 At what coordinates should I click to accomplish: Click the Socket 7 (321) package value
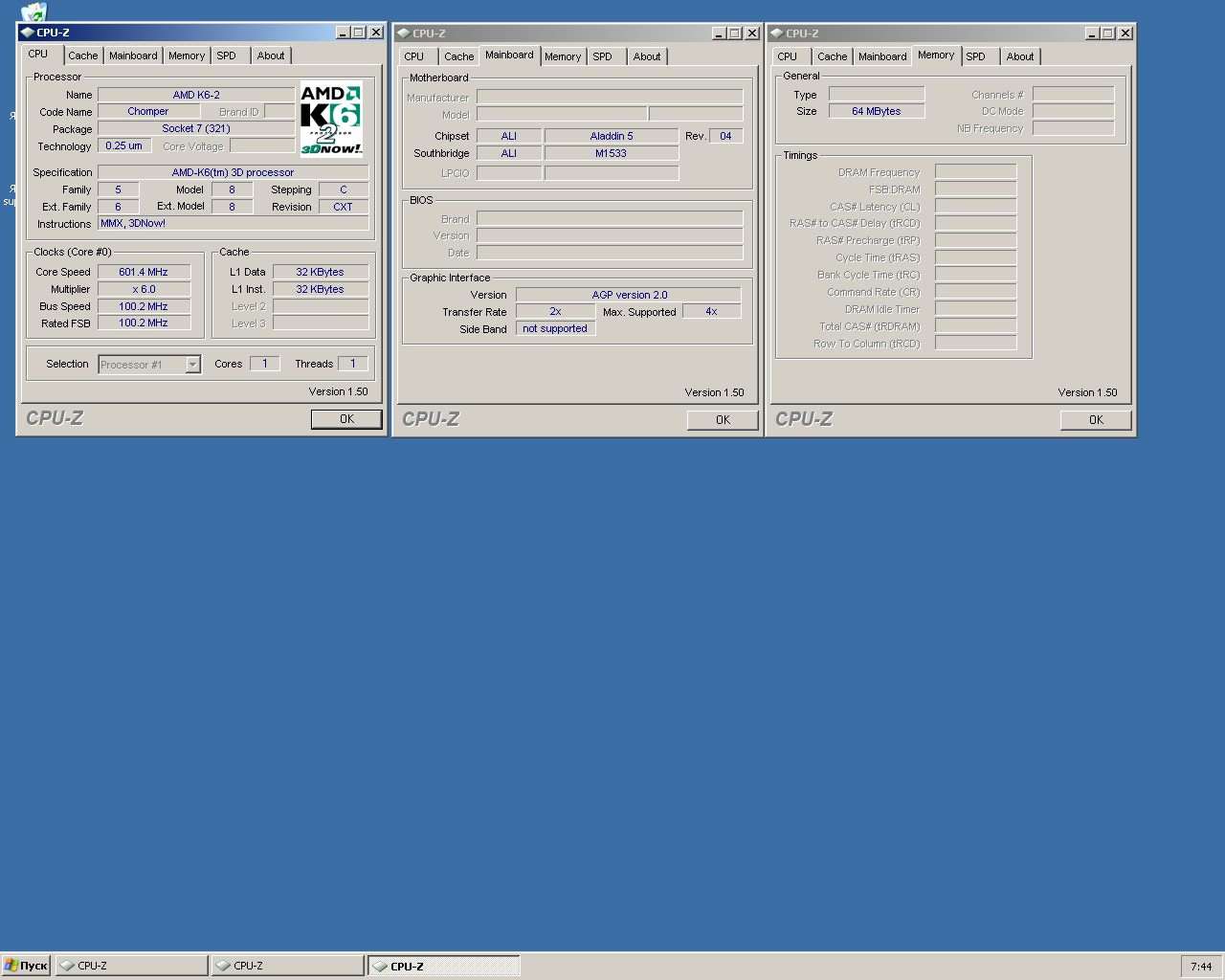coord(196,128)
